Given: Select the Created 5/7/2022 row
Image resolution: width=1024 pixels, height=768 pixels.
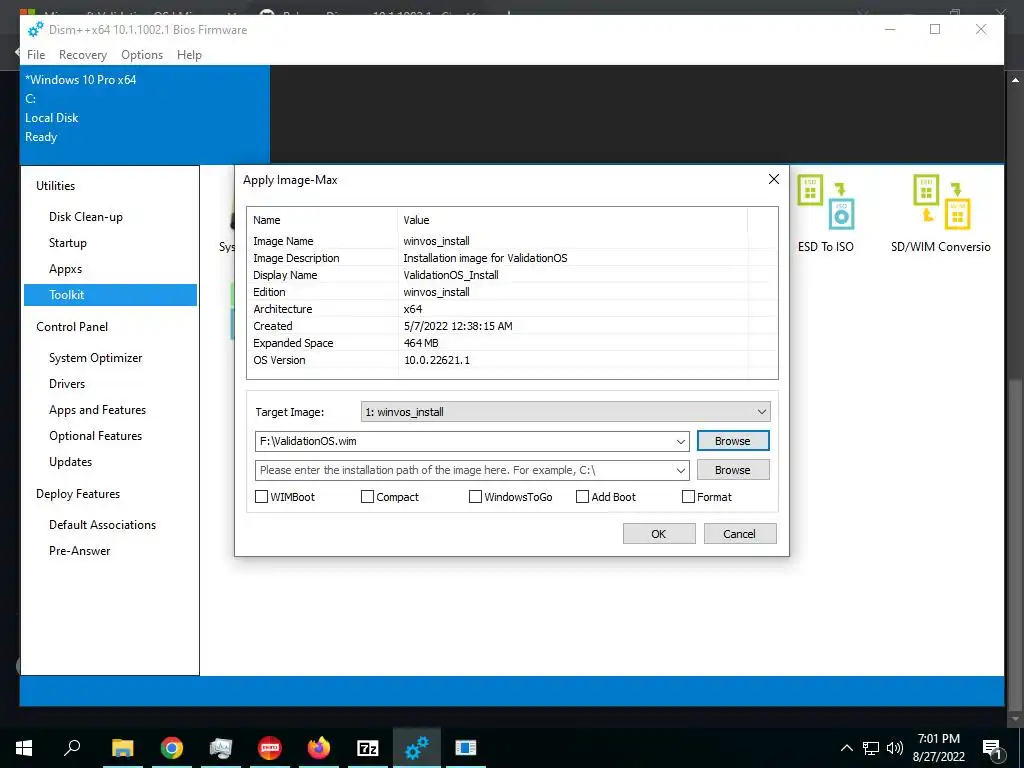Looking at the screenshot, I should pyautogui.click(x=512, y=326).
